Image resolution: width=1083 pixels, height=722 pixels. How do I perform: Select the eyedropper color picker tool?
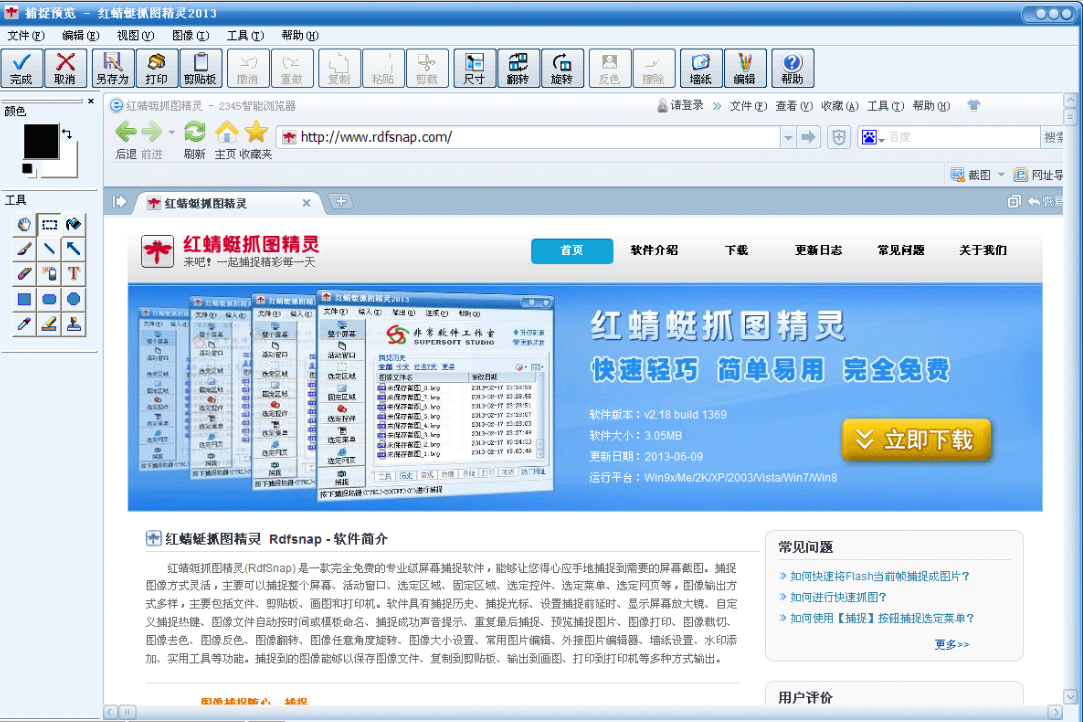click(x=24, y=324)
